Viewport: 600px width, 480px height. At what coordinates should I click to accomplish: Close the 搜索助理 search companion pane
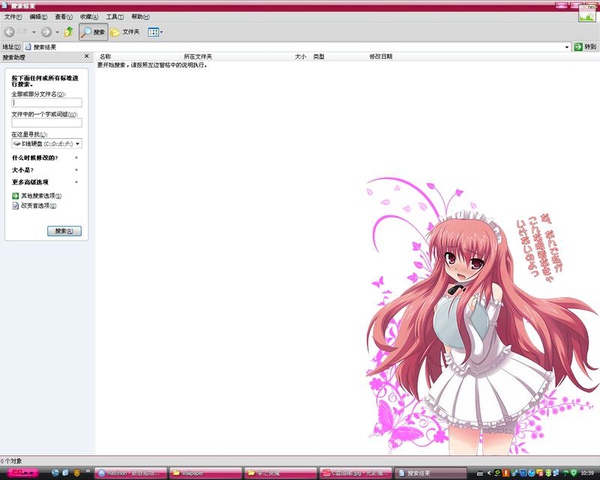86,56
